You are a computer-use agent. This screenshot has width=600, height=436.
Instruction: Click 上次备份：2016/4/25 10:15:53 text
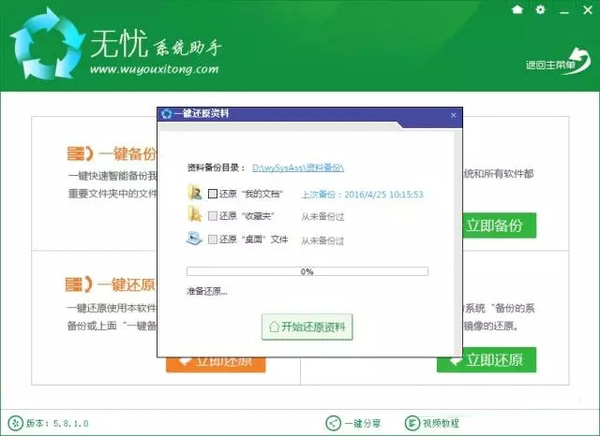(x=362, y=194)
